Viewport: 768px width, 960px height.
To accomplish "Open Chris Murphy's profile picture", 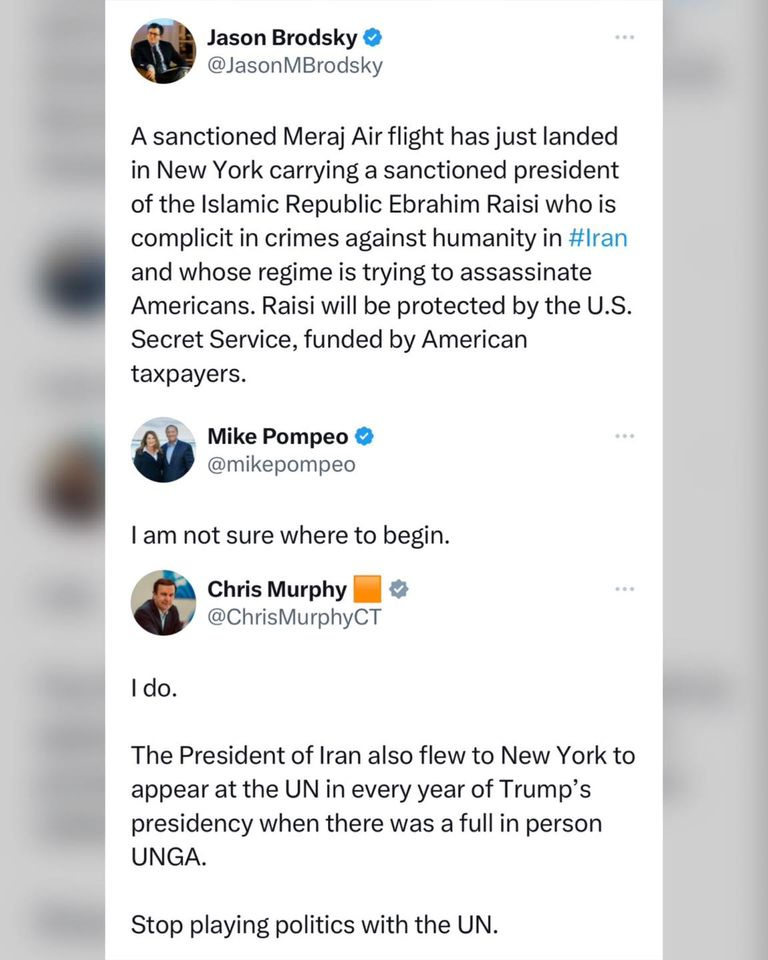I will pos(163,603).
